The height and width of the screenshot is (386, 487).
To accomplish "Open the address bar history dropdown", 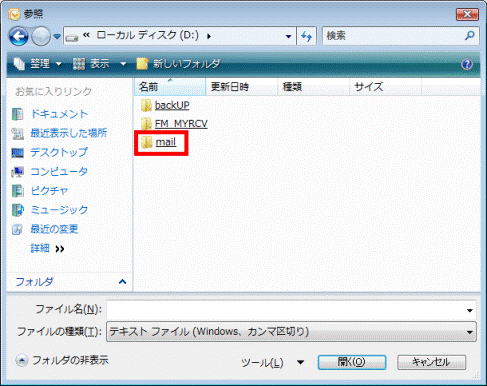I will pos(288,36).
